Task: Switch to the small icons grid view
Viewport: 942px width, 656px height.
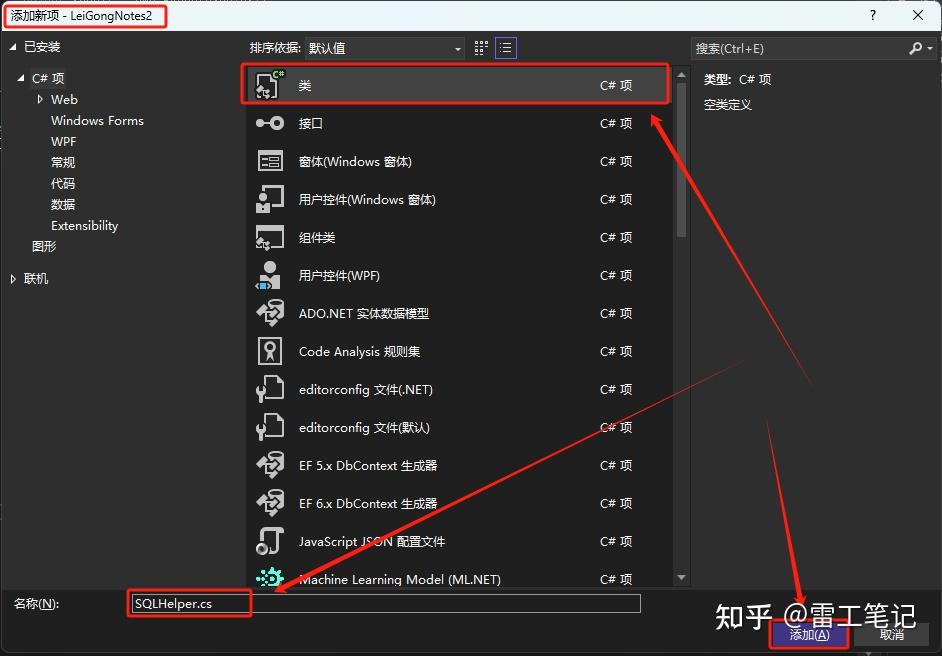Action: (481, 48)
